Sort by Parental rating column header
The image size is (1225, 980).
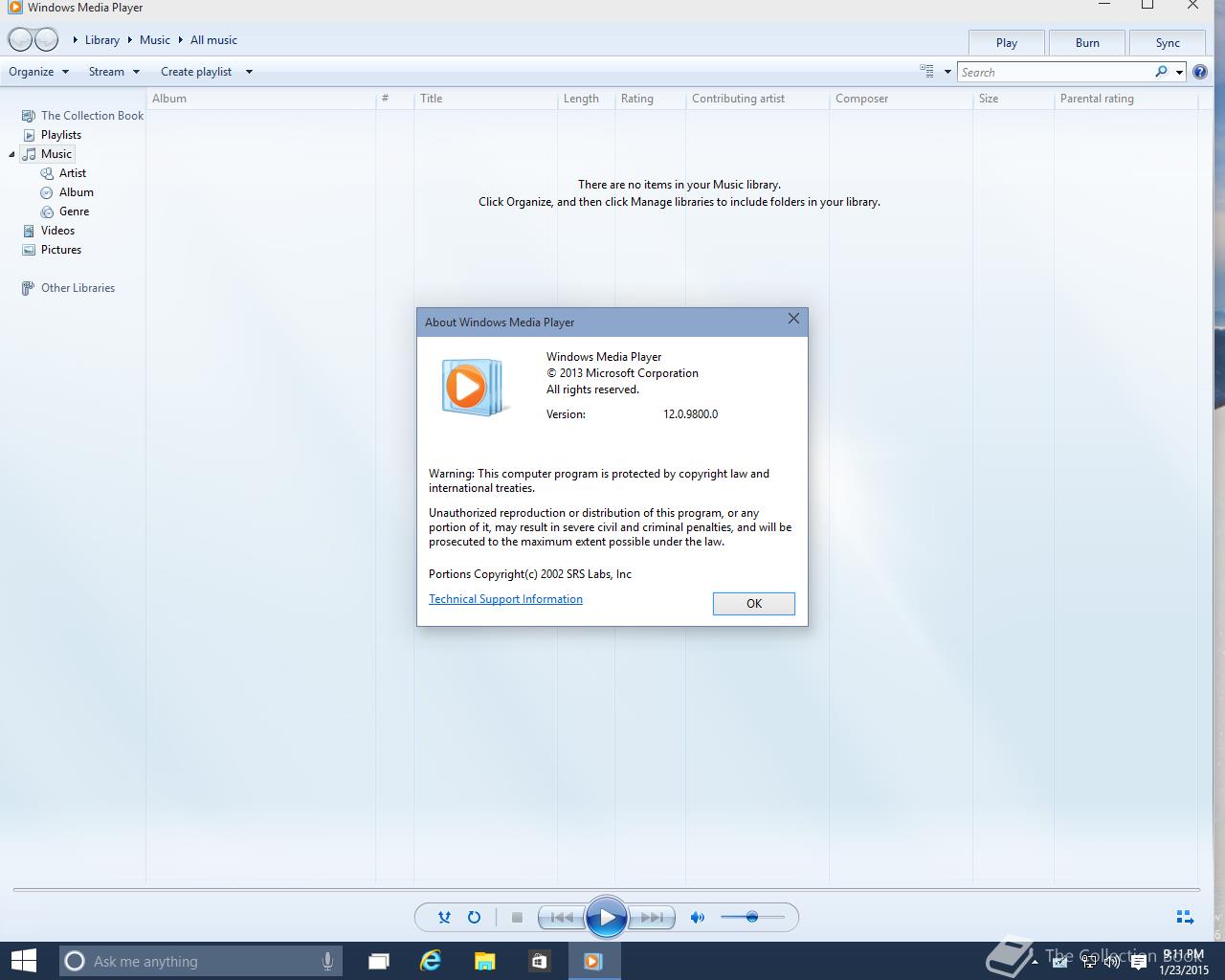1125,99
